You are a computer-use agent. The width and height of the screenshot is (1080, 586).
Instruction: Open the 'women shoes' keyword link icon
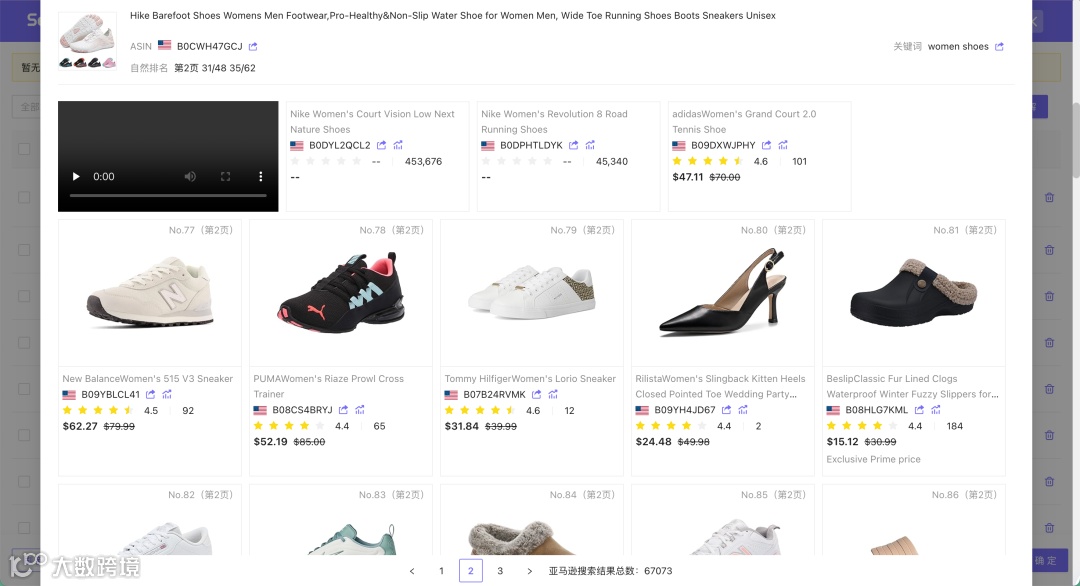pyautogui.click(x=999, y=47)
